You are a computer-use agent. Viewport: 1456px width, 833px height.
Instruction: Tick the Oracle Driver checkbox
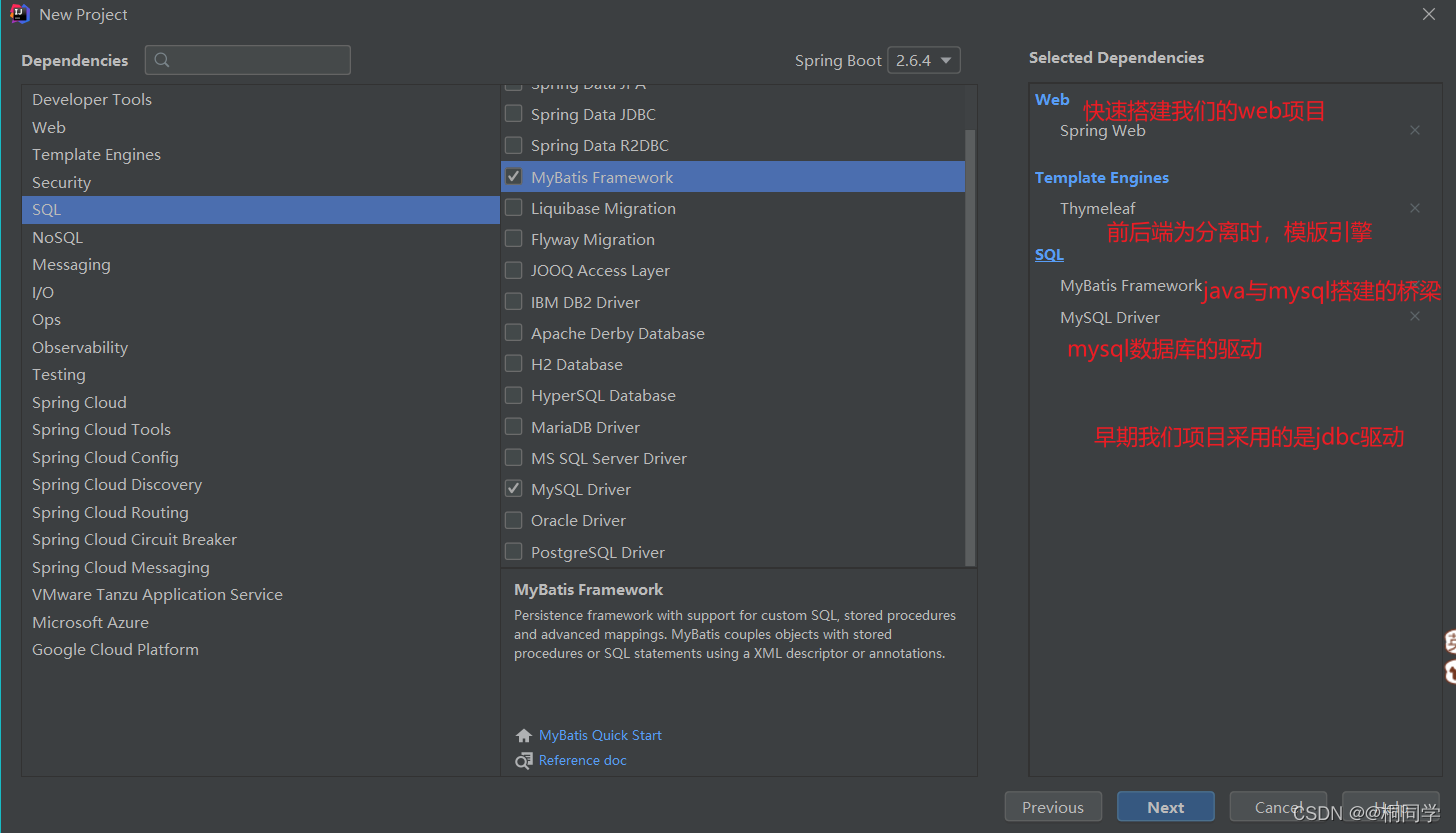(x=513, y=520)
